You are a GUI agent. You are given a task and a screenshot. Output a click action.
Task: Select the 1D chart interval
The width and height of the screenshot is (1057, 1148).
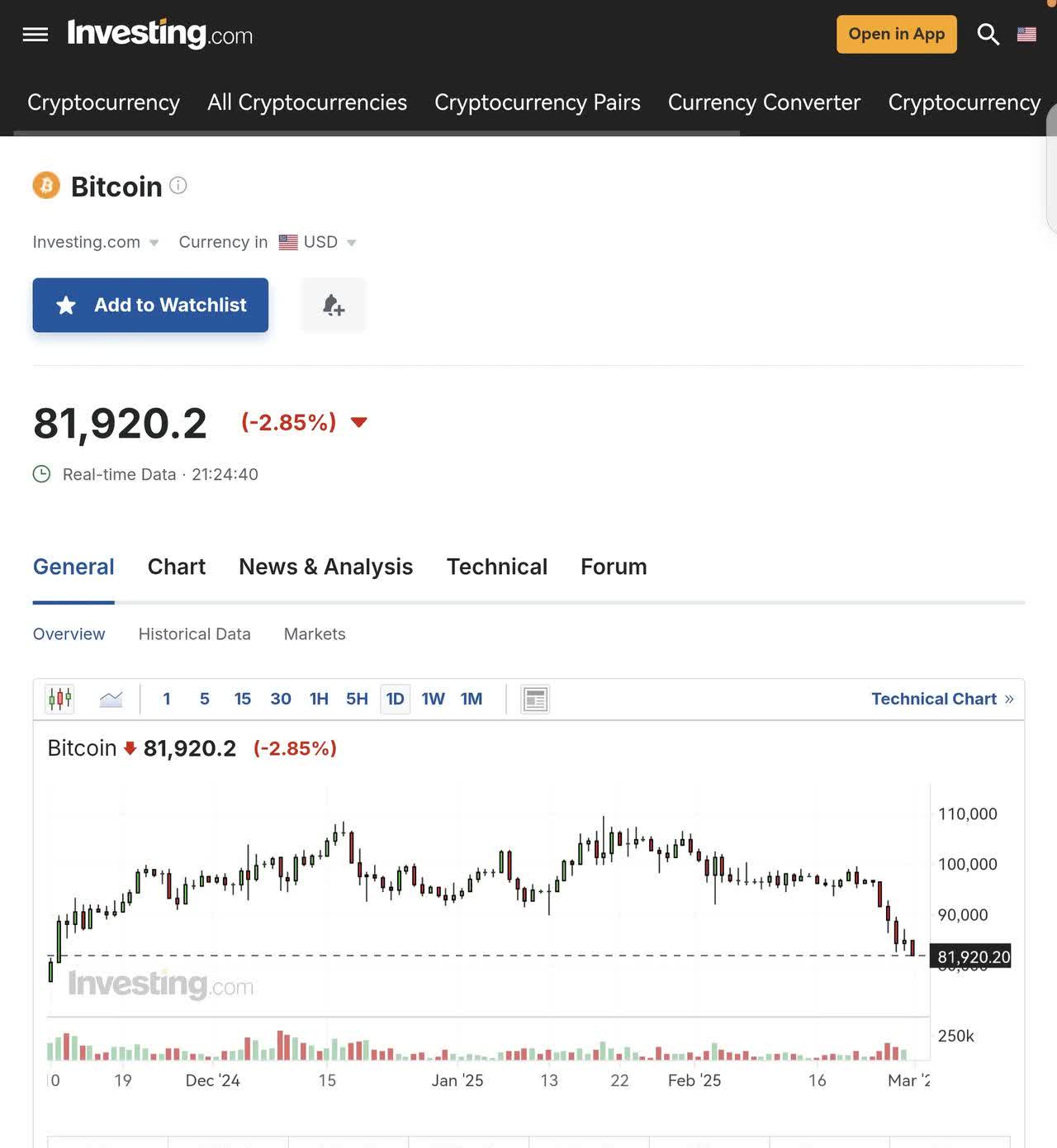(x=396, y=699)
